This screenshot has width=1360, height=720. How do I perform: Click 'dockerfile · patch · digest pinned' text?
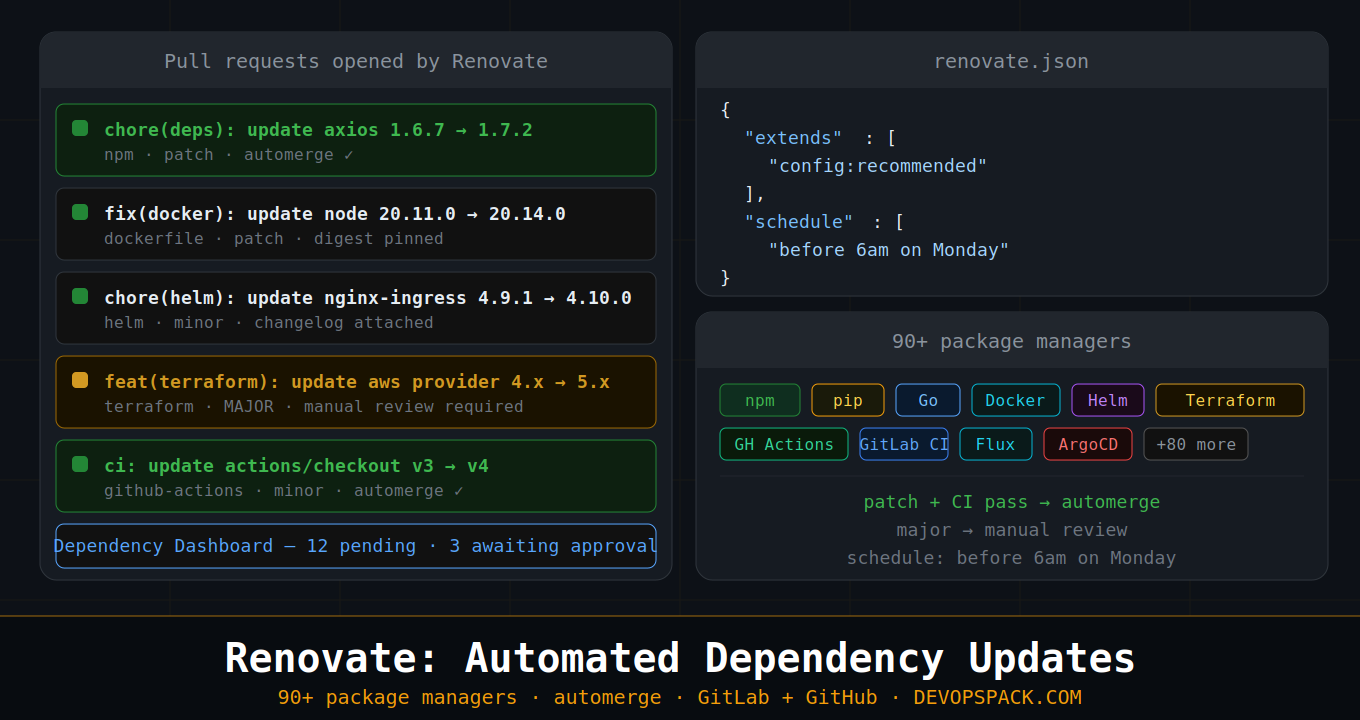(x=274, y=239)
